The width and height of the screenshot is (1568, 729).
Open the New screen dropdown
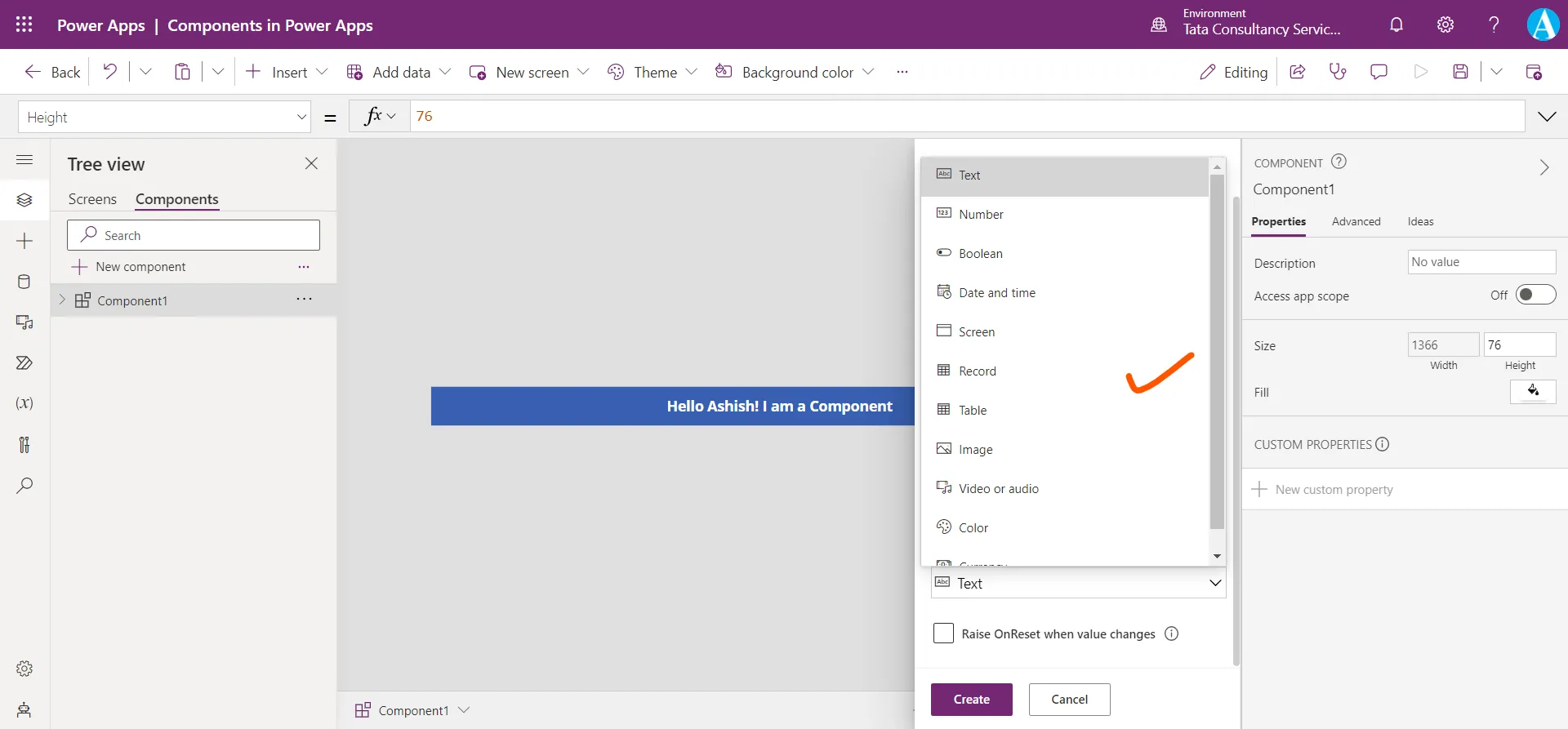click(x=583, y=72)
